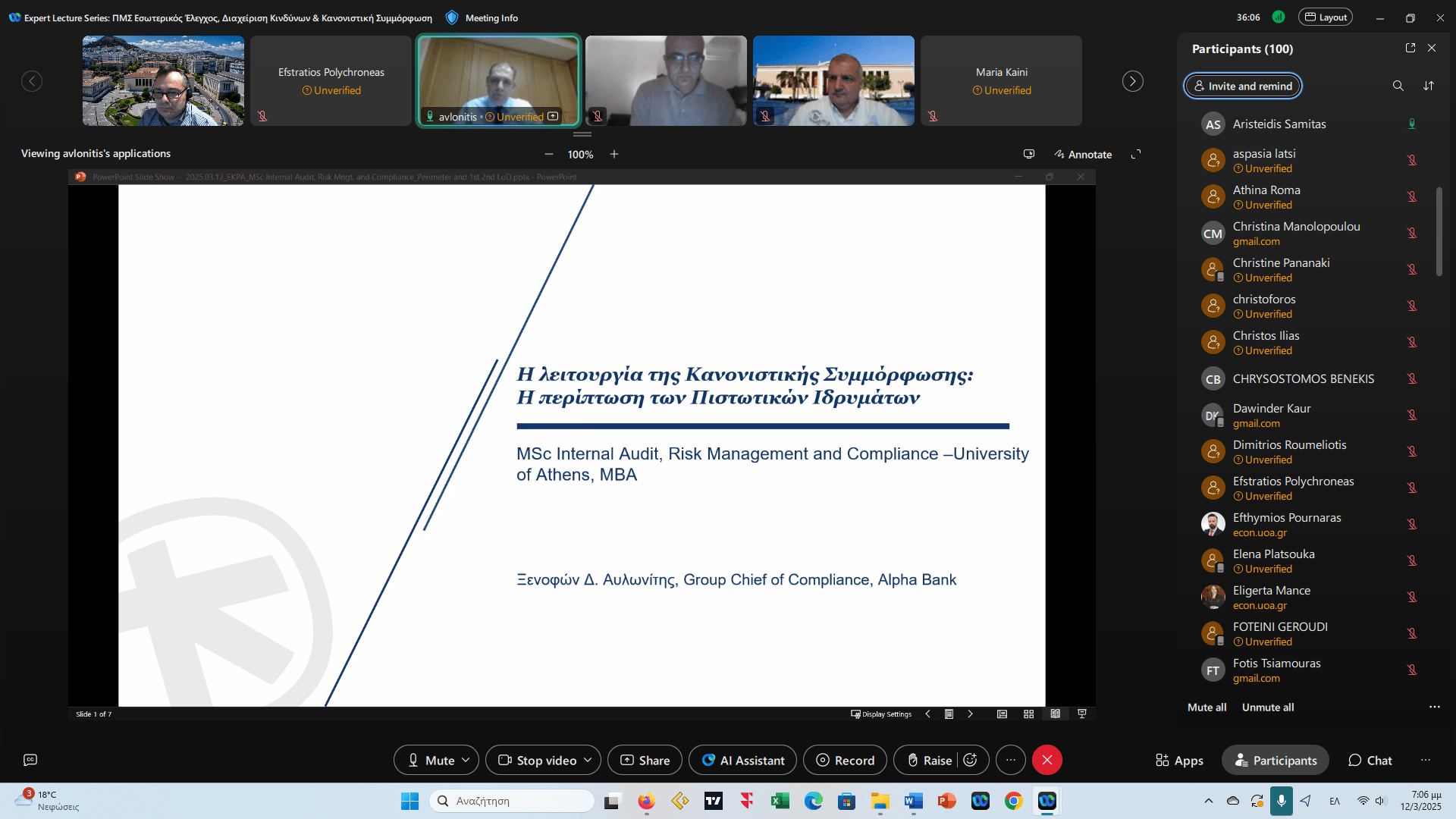1456x819 pixels.
Task: Open closed captions icon at bottom left
Action: [x=30, y=760]
